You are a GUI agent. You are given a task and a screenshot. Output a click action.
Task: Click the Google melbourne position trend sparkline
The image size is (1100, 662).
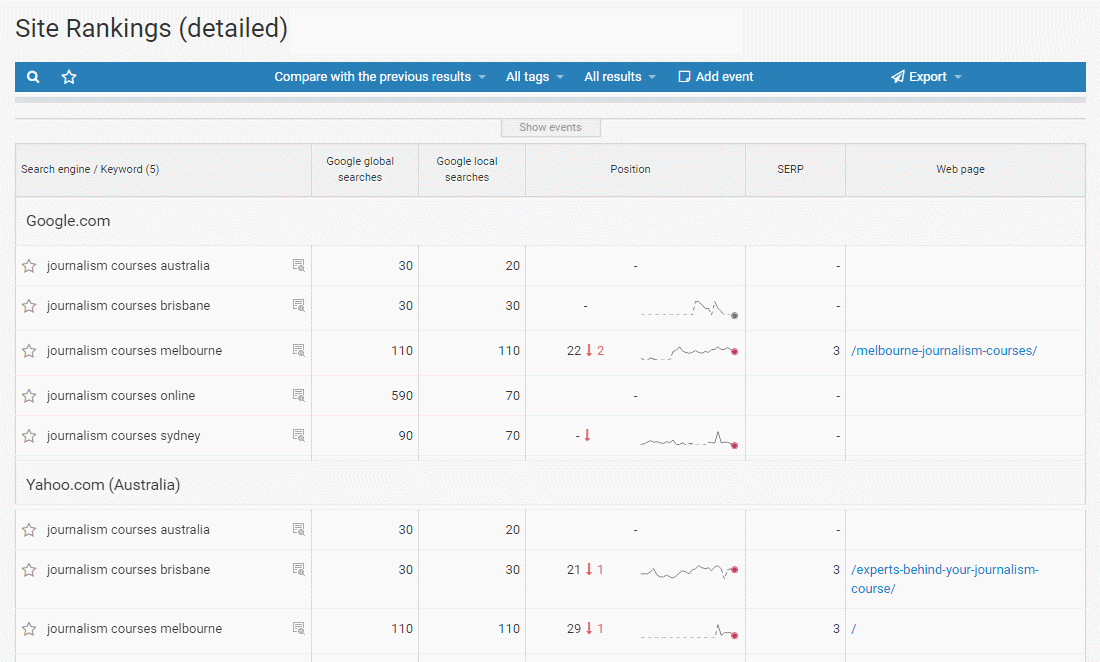689,351
